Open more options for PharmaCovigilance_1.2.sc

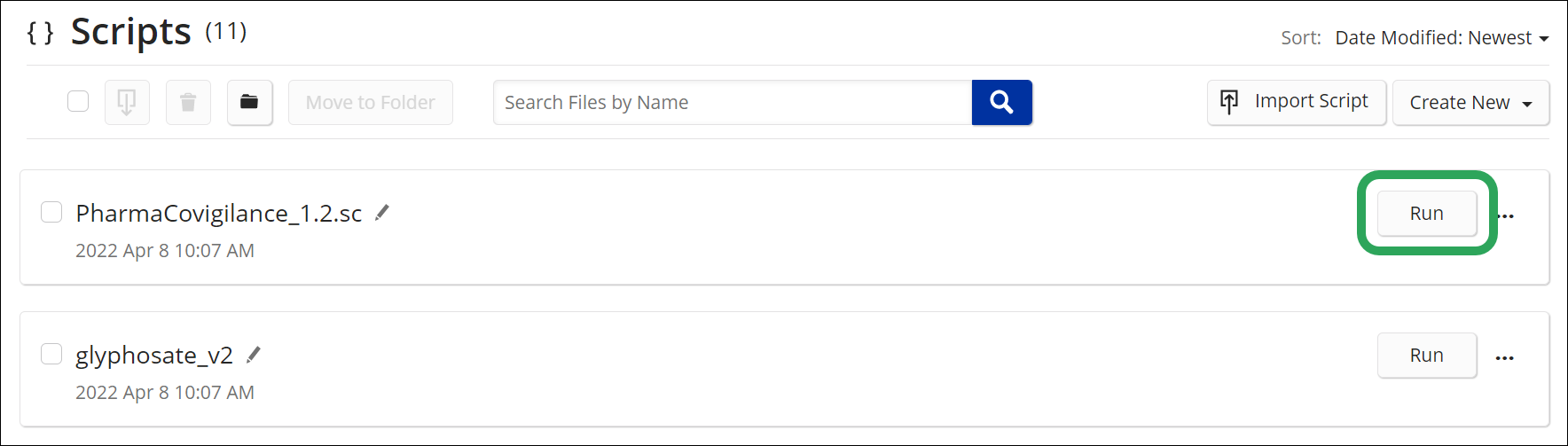coord(1506,215)
